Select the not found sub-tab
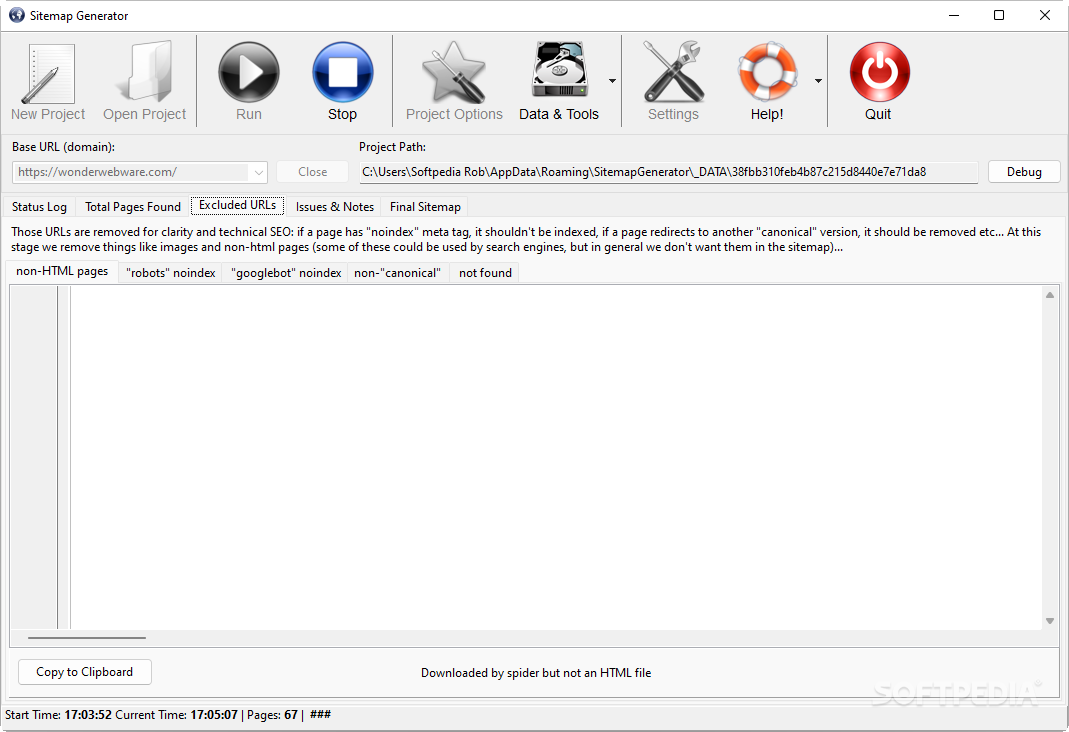 485,273
